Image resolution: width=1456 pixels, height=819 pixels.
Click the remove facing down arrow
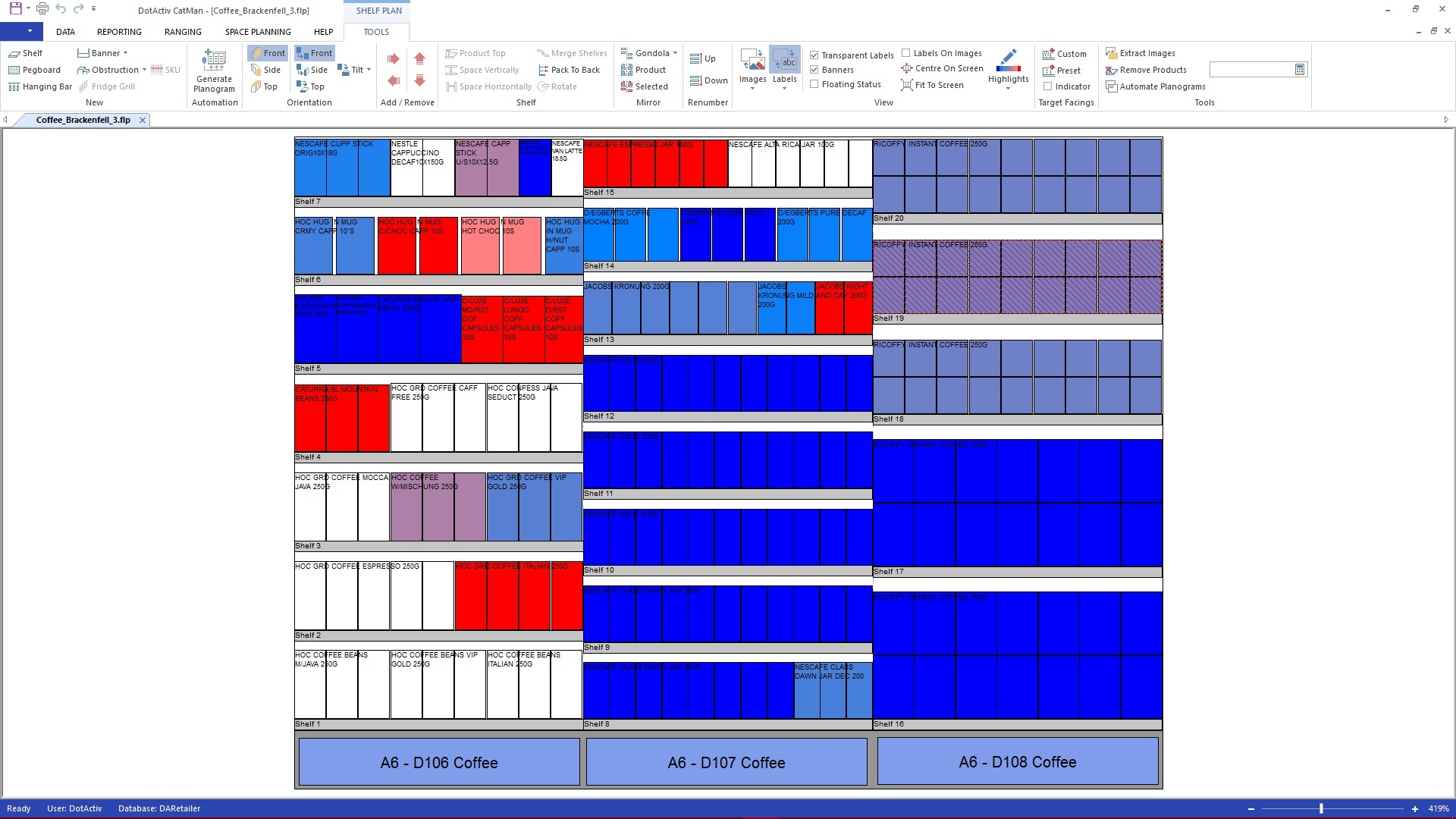pos(419,80)
